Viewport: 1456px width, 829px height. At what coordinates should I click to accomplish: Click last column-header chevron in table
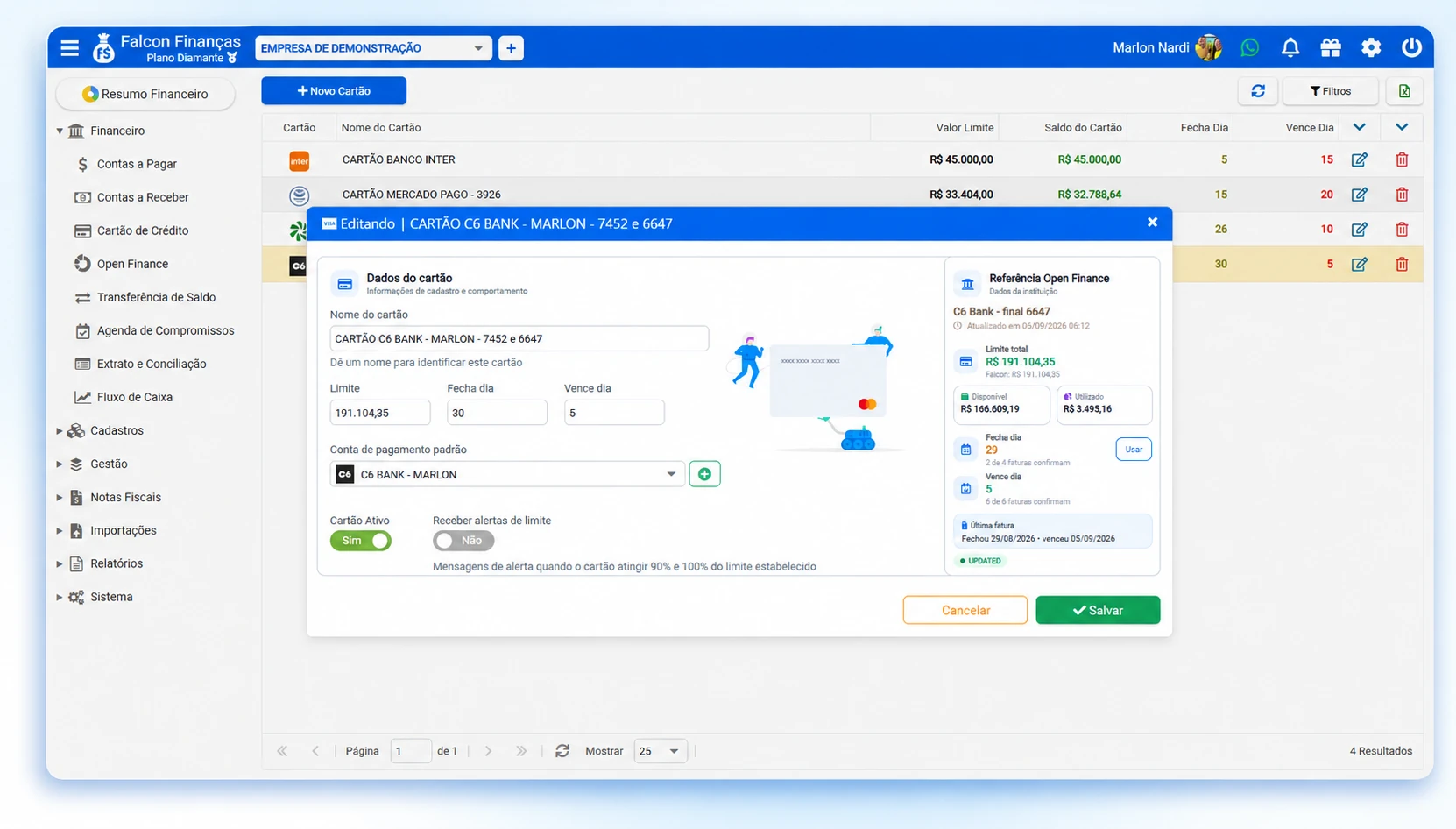pyautogui.click(x=1402, y=127)
